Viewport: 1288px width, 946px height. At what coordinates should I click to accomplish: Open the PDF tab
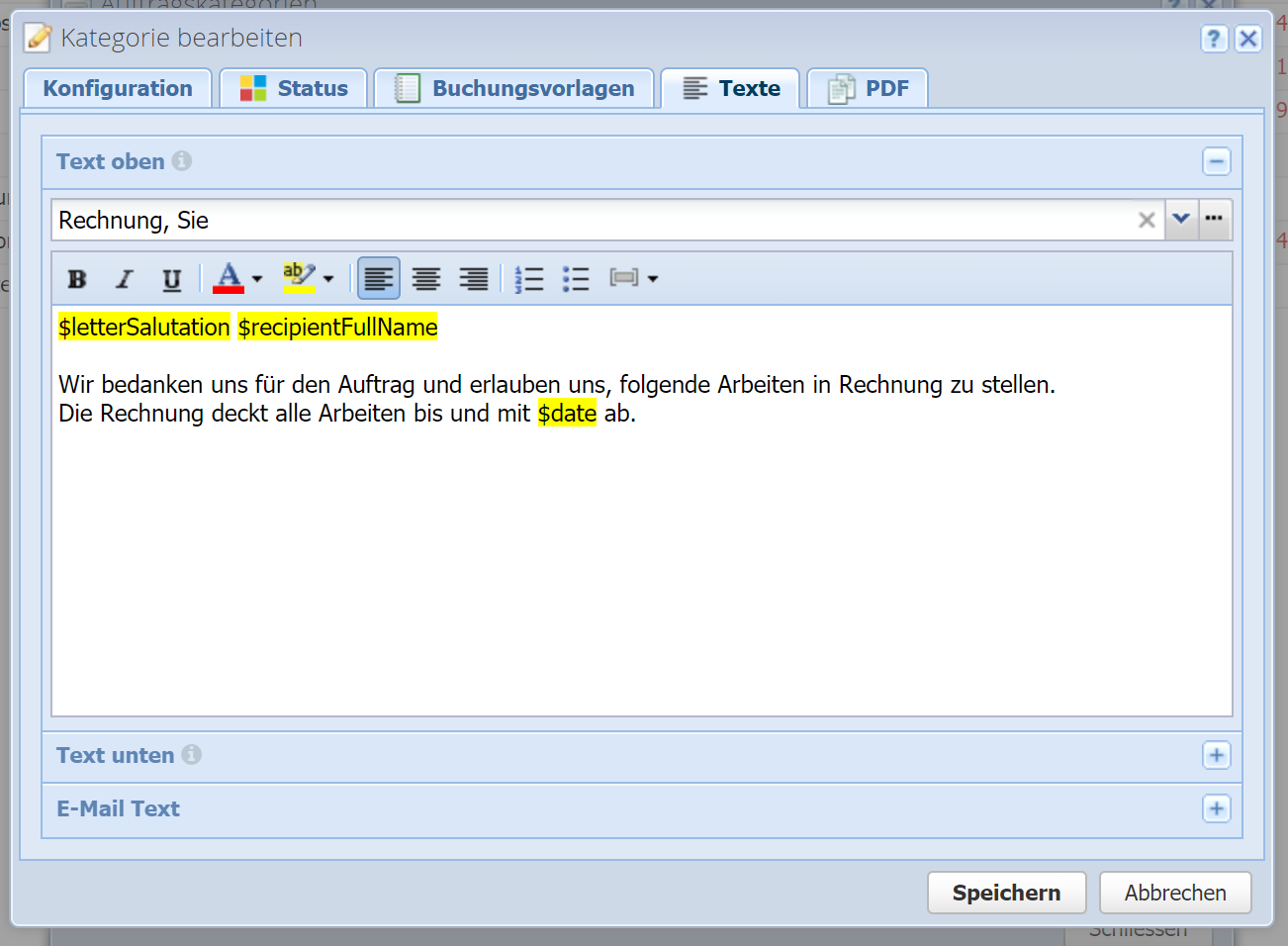[x=868, y=89]
